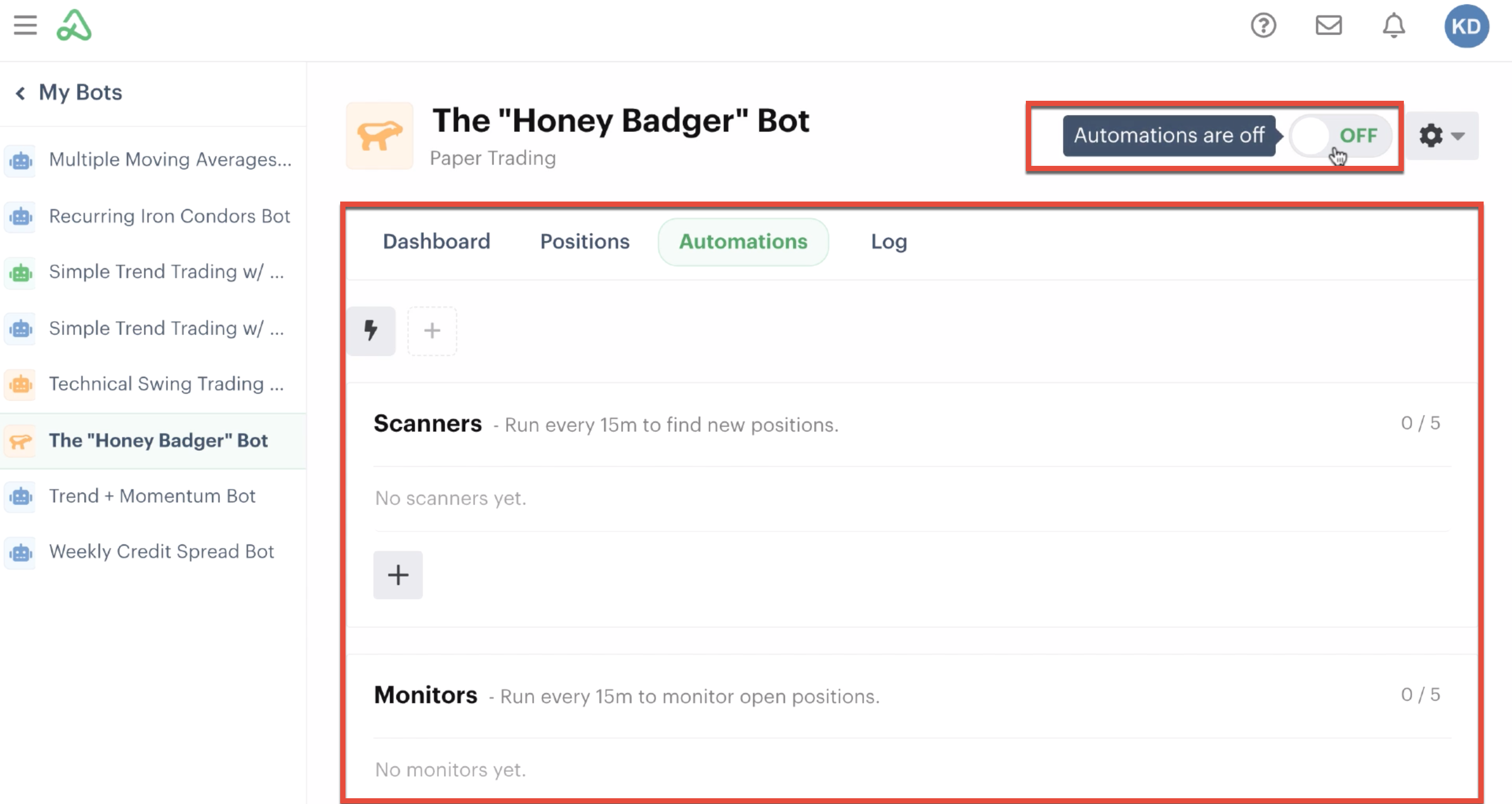
Task: Click the Scanners section heading
Action: click(x=427, y=423)
